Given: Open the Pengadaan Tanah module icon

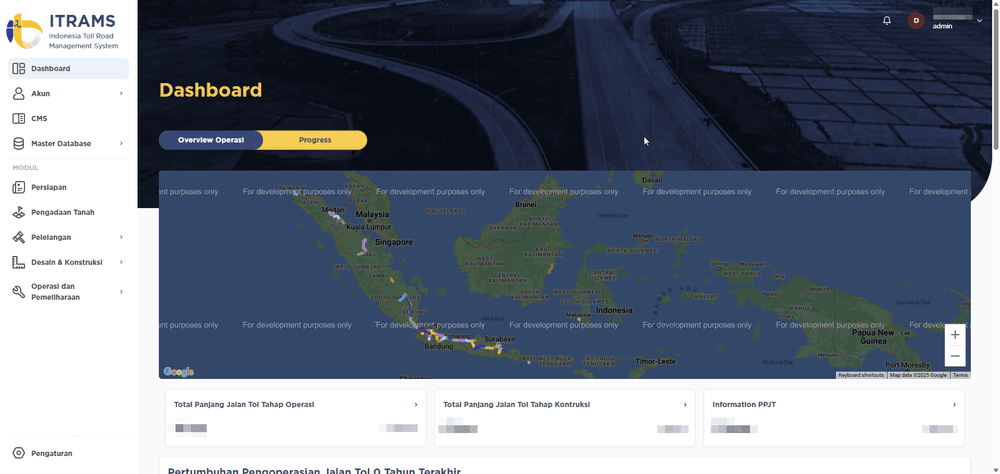Looking at the screenshot, I should pyautogui.click(x=19, y=212).
